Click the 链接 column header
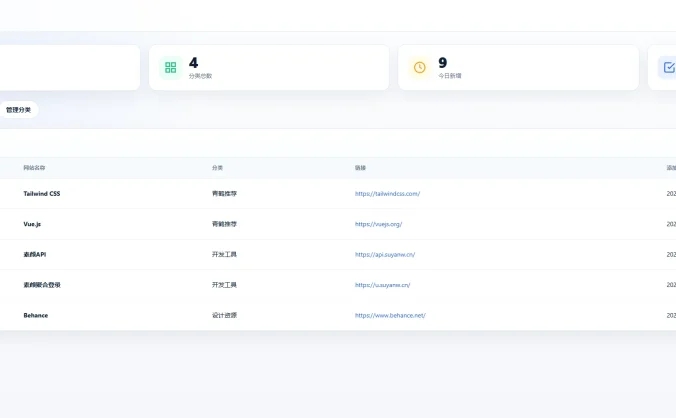 point(360,168)
